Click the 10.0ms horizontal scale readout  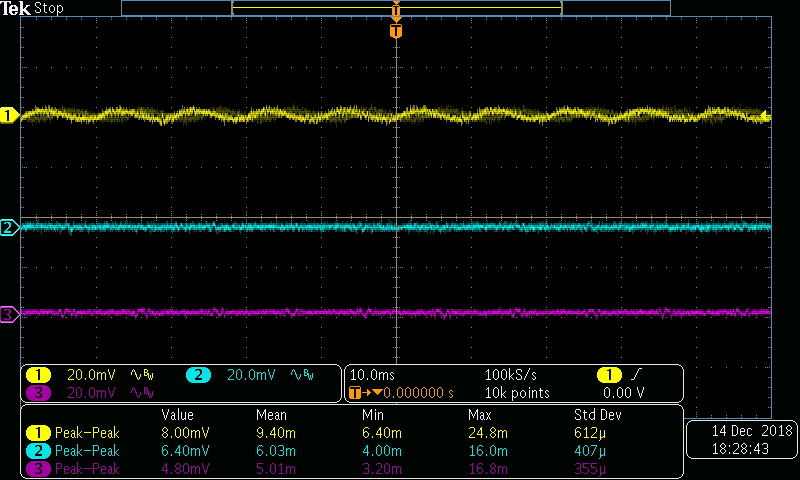pyautogui.click(x=371, y=375)
